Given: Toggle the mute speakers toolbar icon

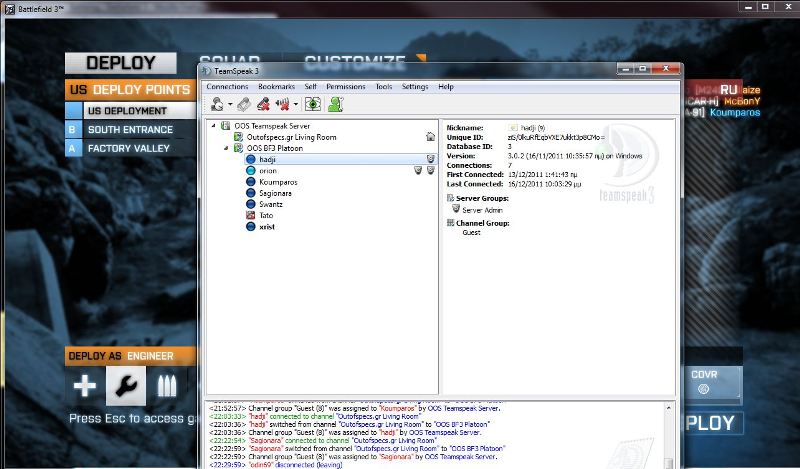Looking at the screenshot, I should pos(282,104).
